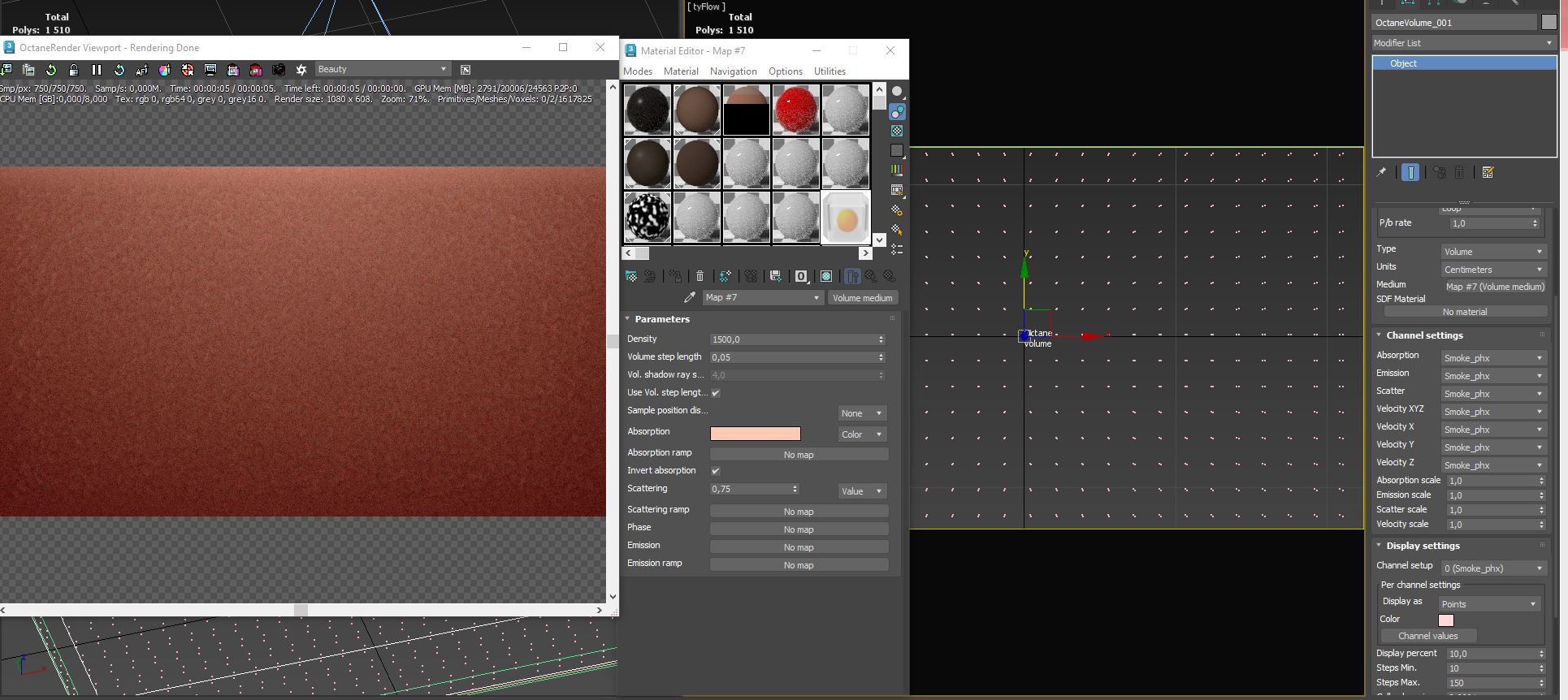The width and height of the screenshot is (1568, 700).
Task: Click Configure Modifier Sets icon
Action: 1488,172
